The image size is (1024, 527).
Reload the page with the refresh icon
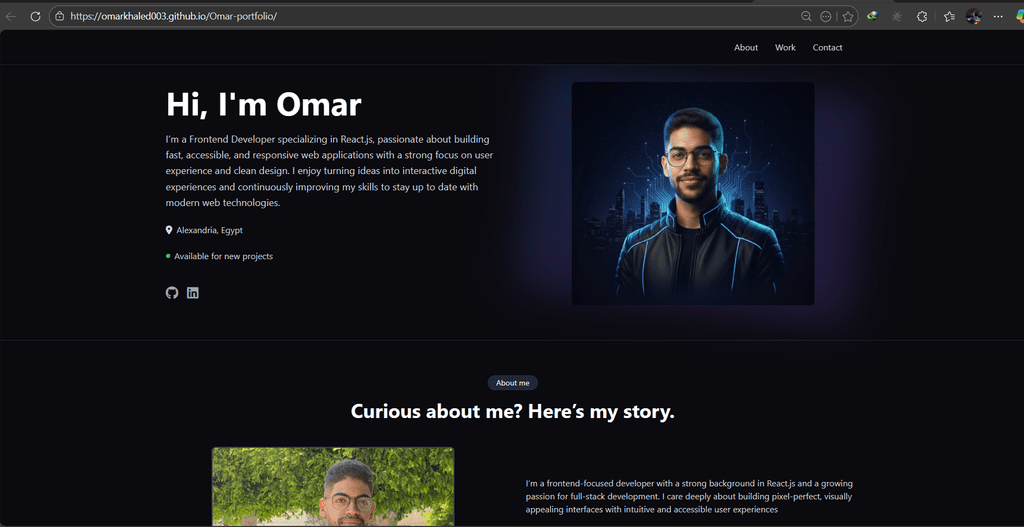click(35, 16)
